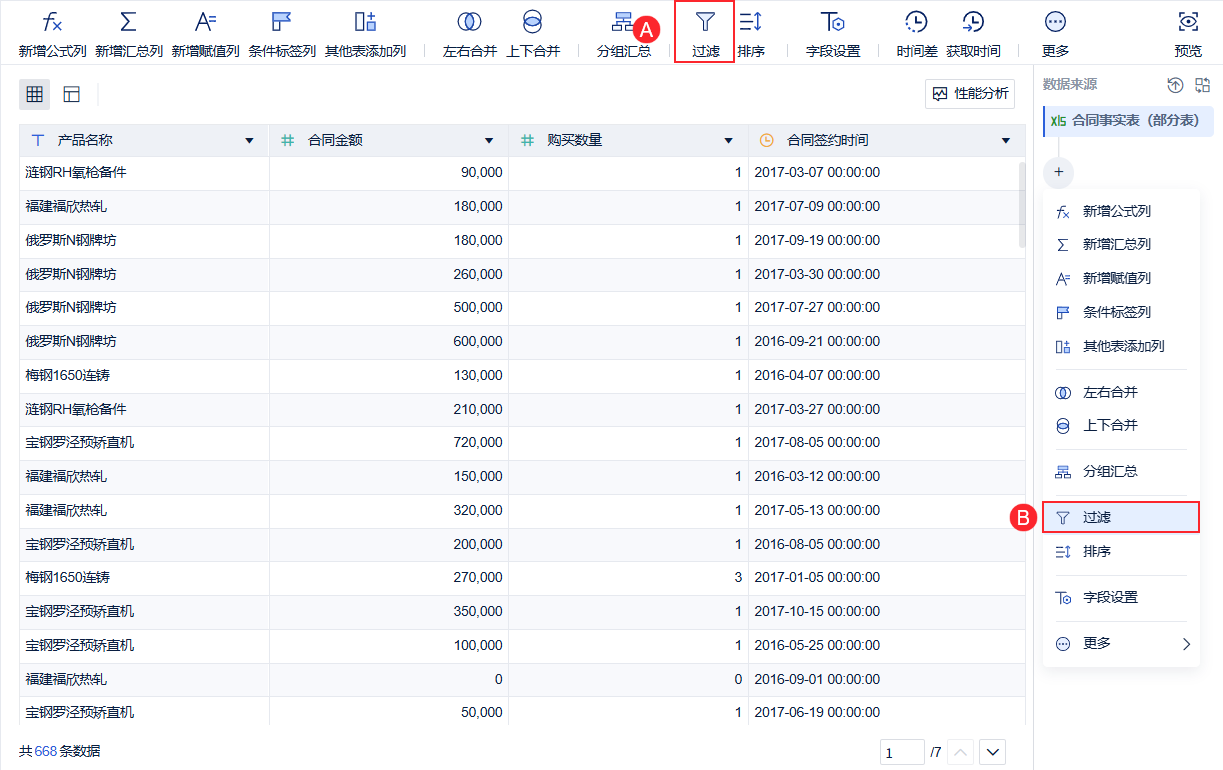Image resolution: width=1223 pixels, height=770 pixels.
Task: Choose 分组汇总 in the dropdown menu
Action: tap(1121, 471)
